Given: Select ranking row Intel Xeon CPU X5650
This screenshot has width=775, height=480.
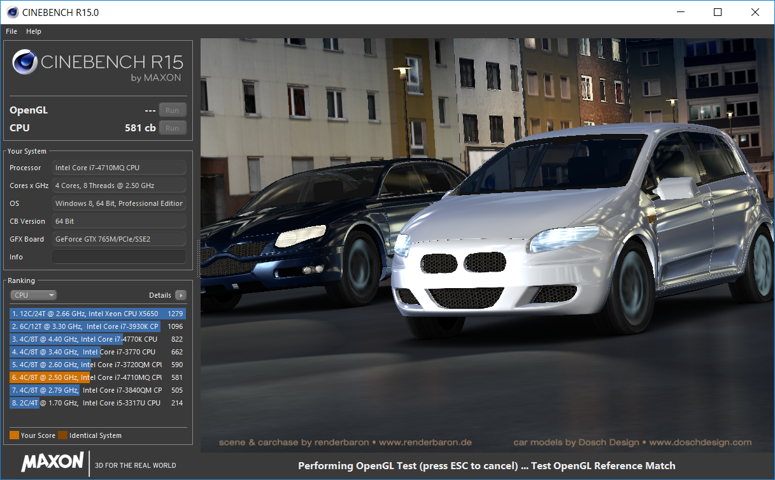Looking at the screenshot, I should coord(97,313).
